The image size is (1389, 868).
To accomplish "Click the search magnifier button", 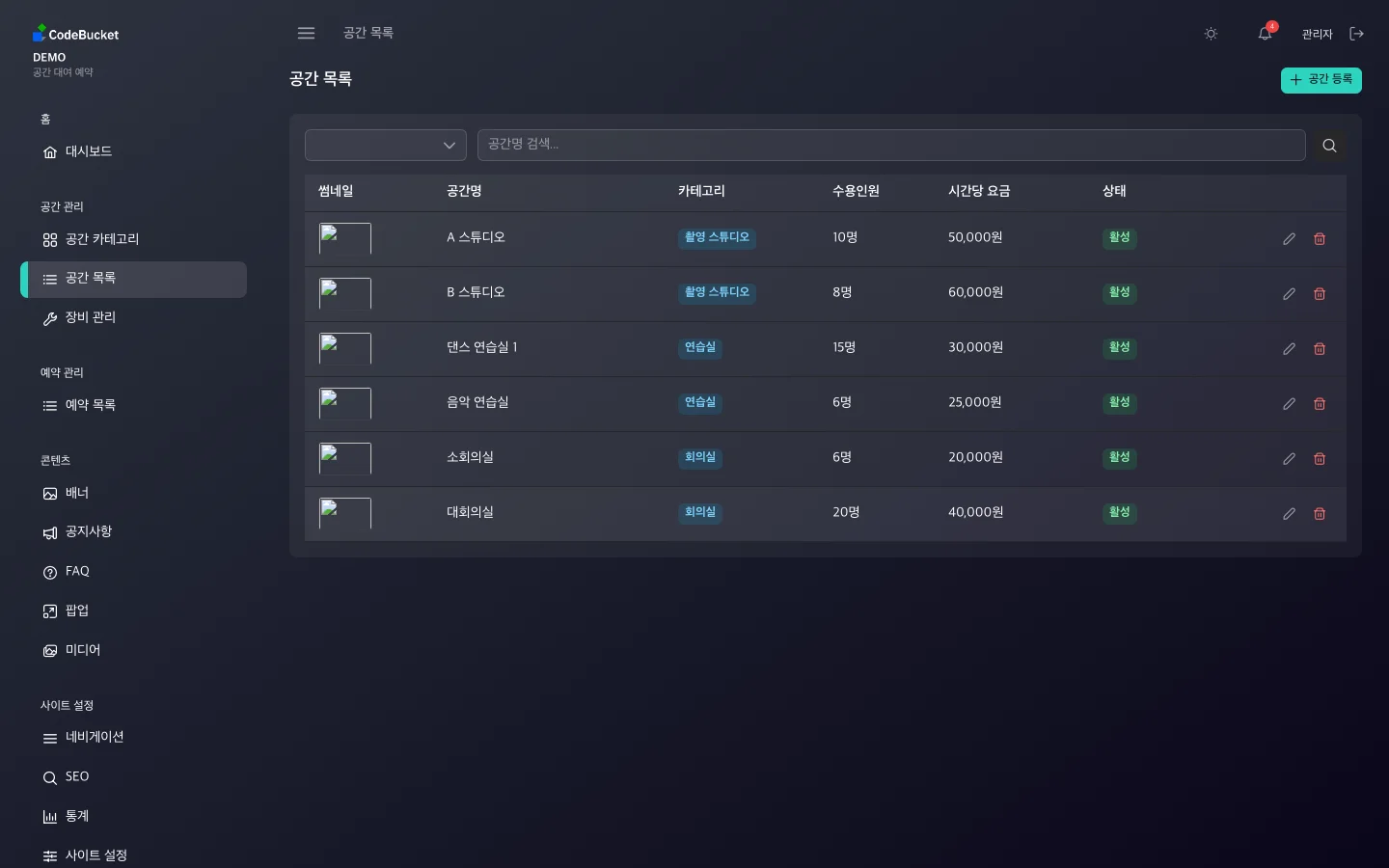I will (x=1329, y=146).
